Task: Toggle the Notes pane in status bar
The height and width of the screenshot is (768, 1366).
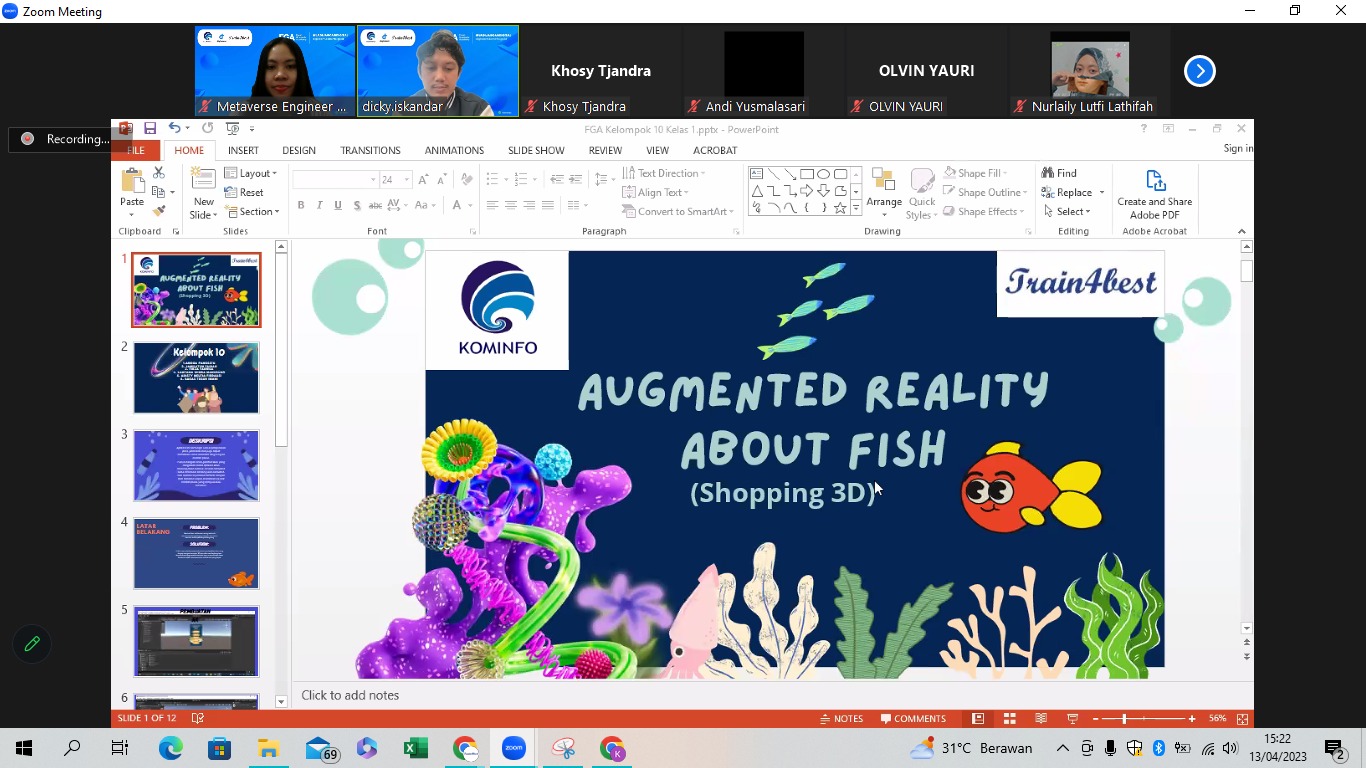Action: pyautogui.click(x=841, y=718)
